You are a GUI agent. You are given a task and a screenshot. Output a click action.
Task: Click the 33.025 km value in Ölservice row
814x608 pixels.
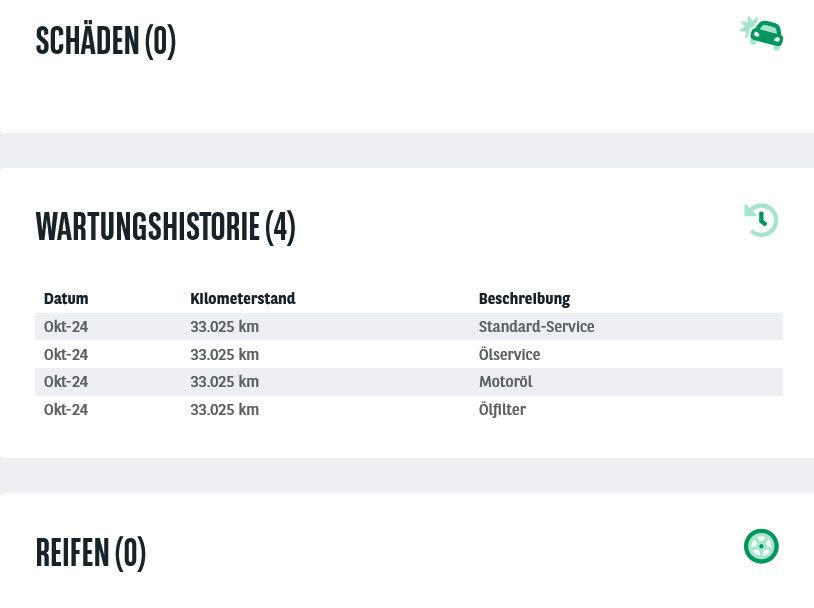tap(224, 355)
